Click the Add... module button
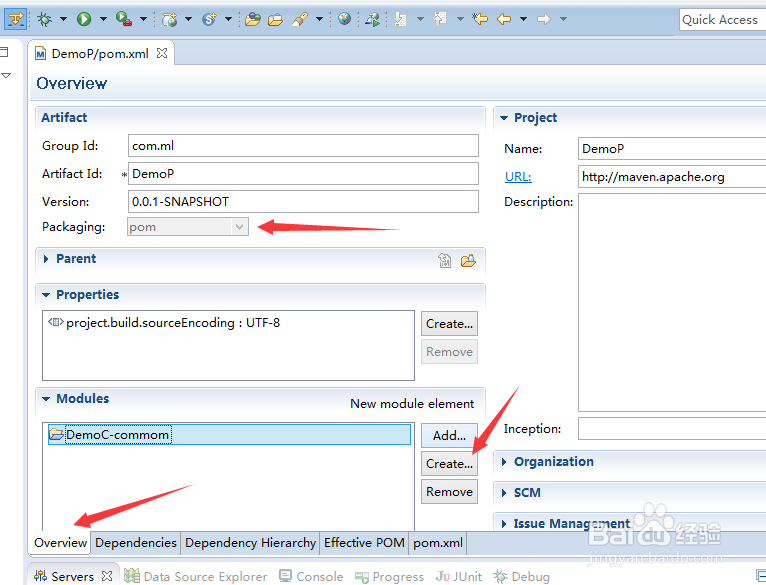 point(449,435)
